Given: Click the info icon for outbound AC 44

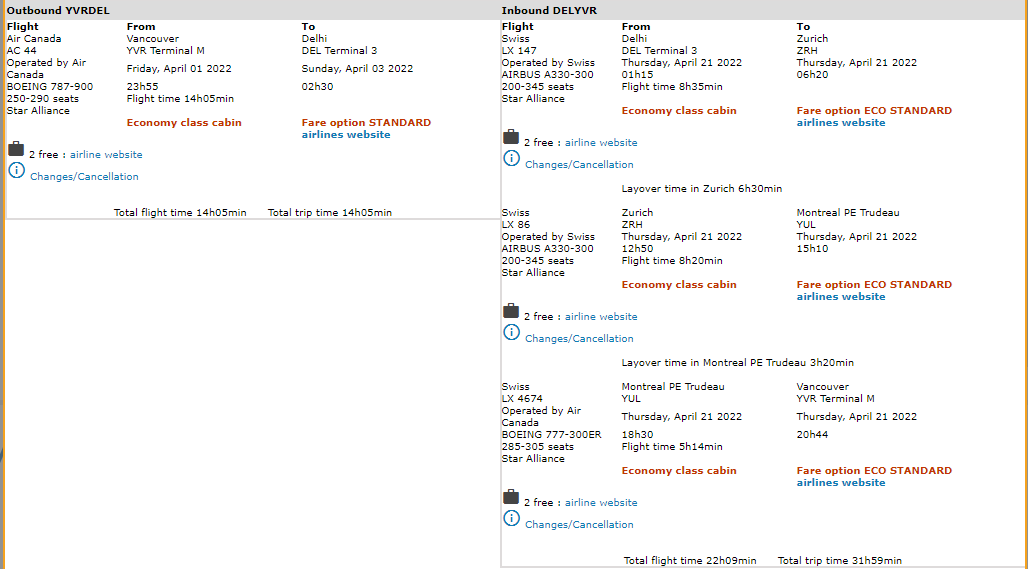Looking at the screenshot, I should click(16, 170).
